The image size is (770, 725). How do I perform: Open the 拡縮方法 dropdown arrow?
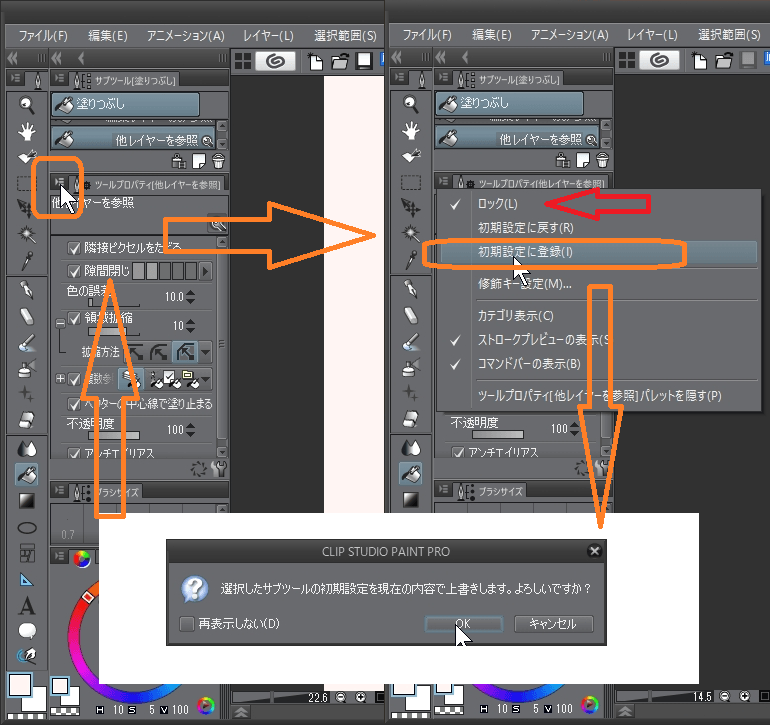pos(206,352)
